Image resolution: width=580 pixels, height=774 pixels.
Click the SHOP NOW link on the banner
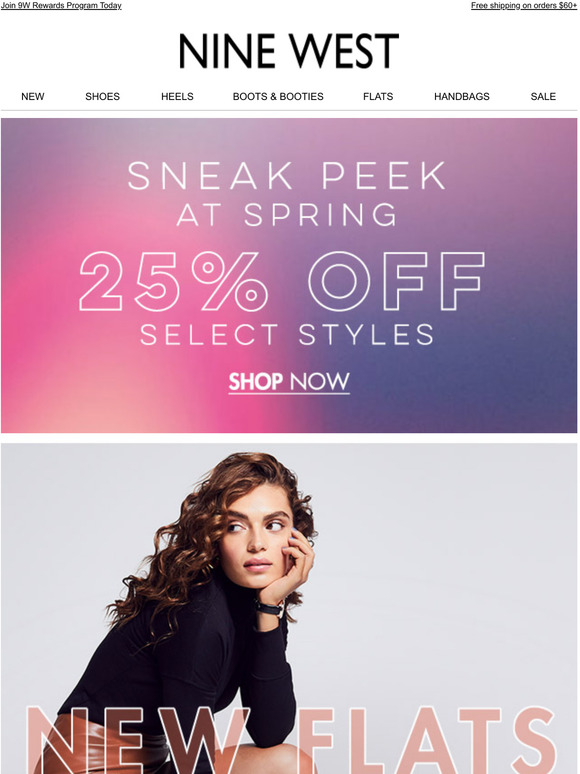(289, 383)
